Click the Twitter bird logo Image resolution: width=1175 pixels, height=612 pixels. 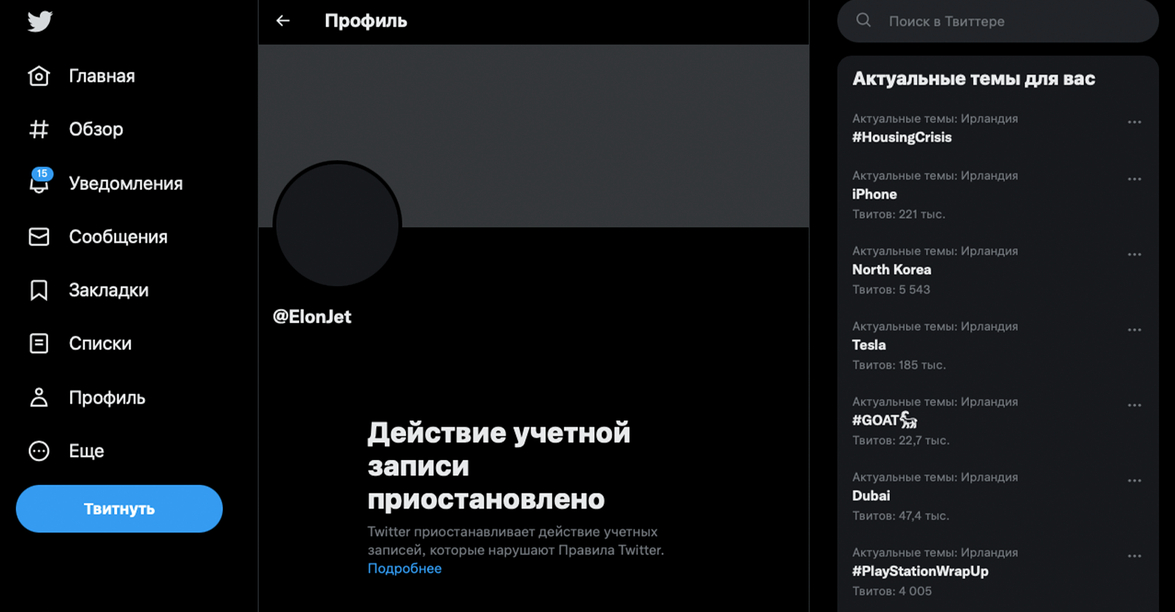click(40, 21)
